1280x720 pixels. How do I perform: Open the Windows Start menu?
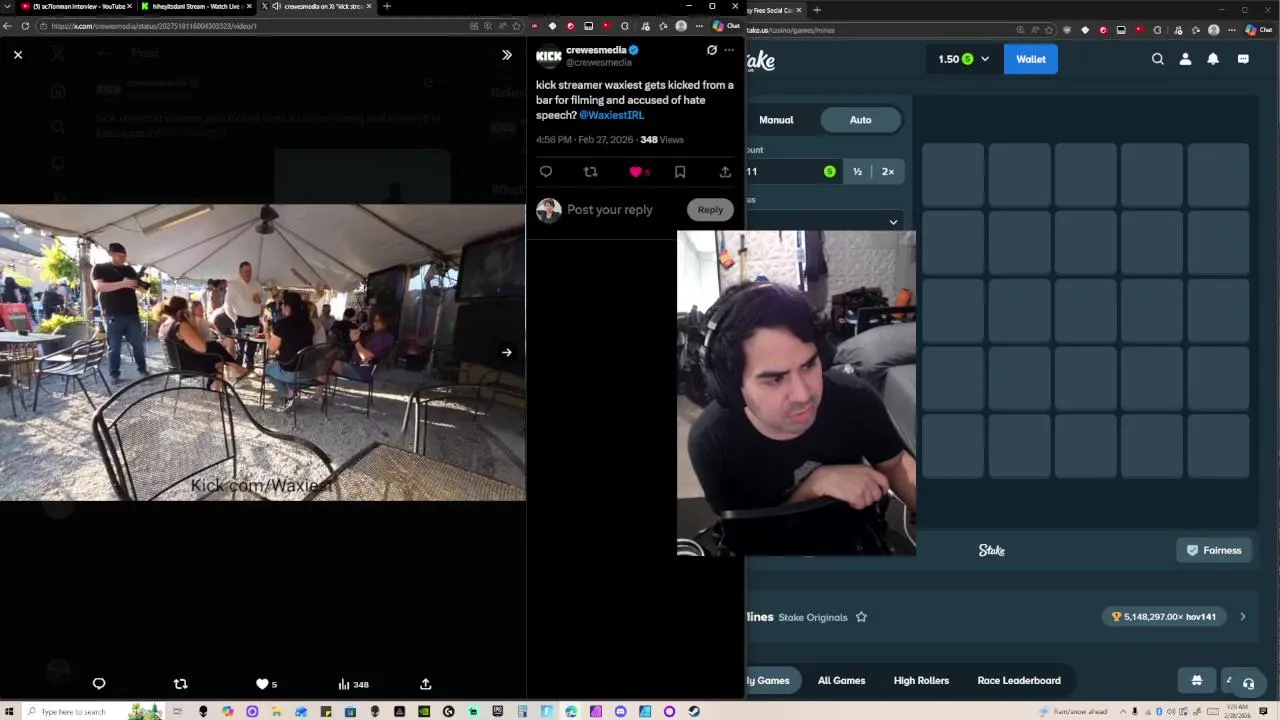coord(8,712)
